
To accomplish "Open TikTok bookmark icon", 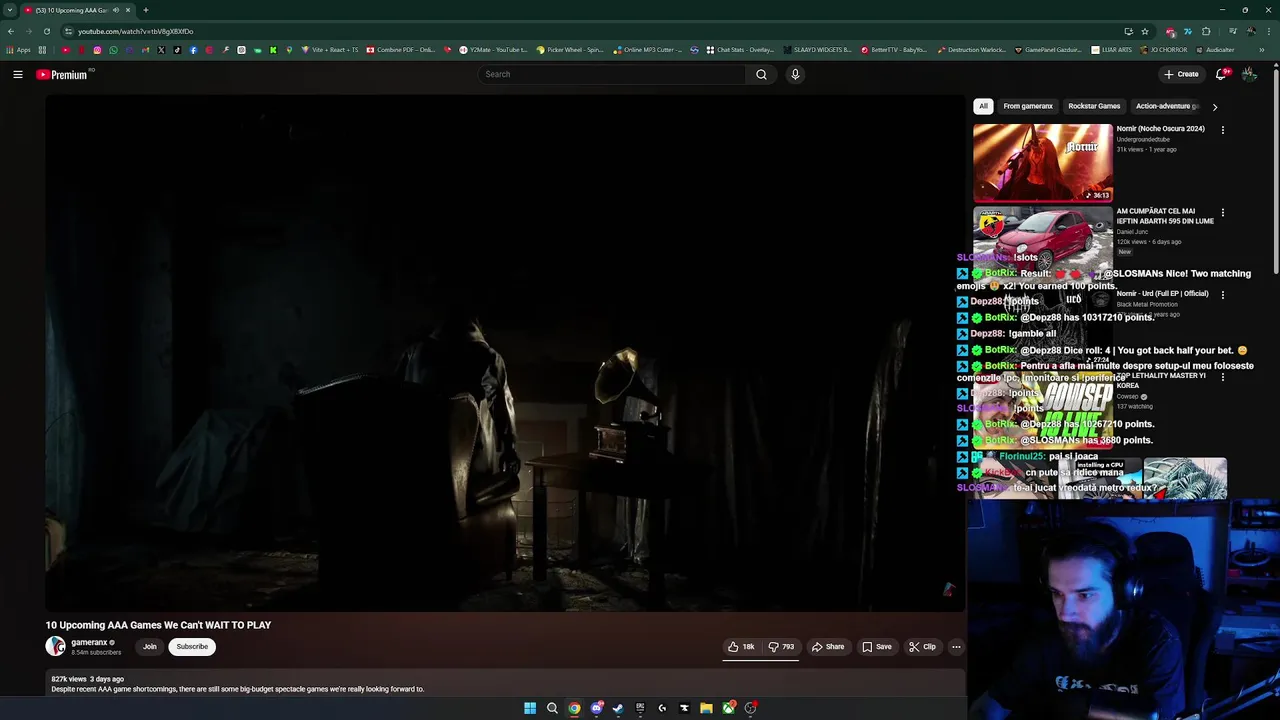I will pyautogui.click(x=177, y=49).
